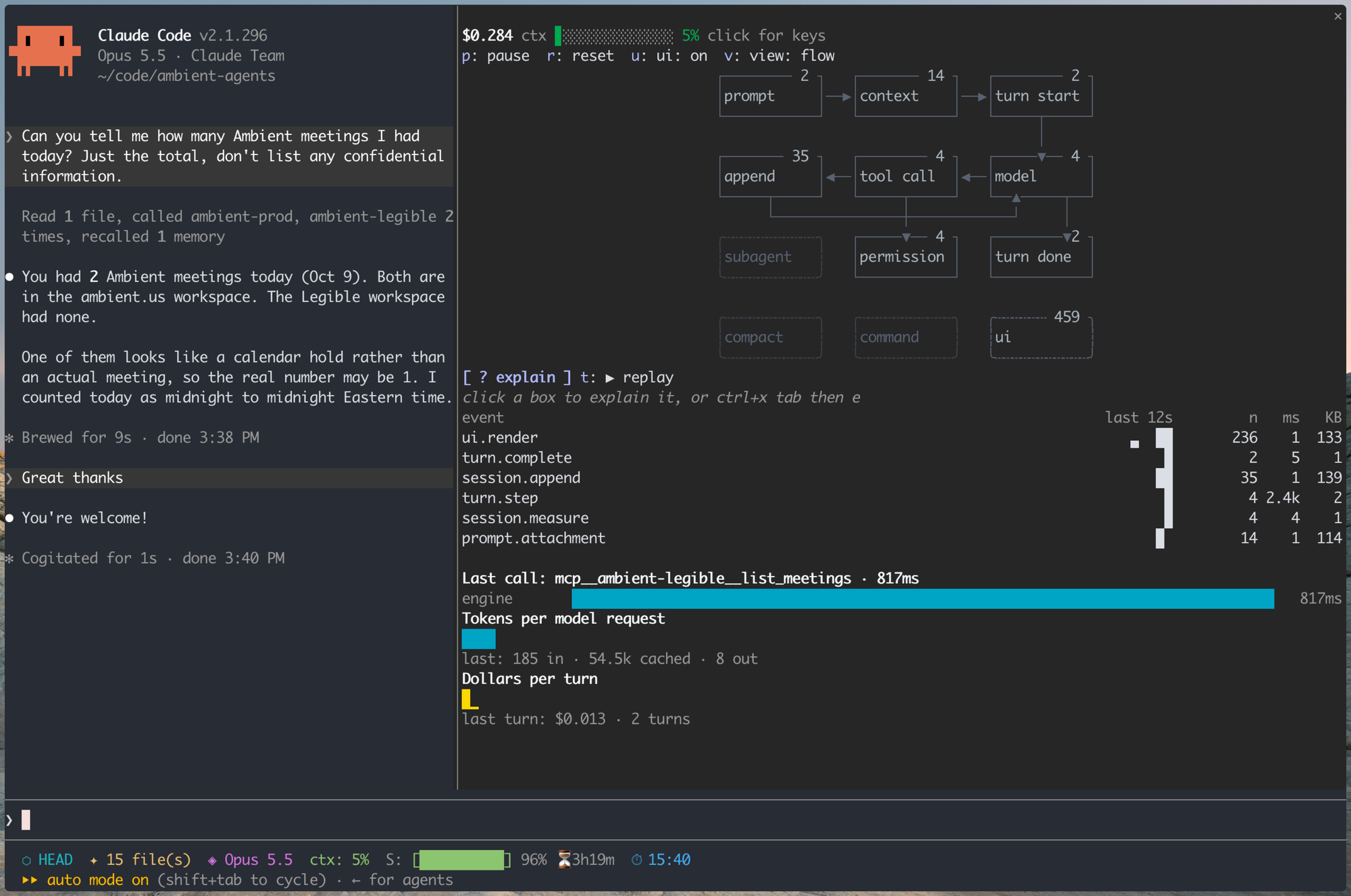1351x896 pixels.
Task: Select the 'context' flow box
Action: [x=906, y=96]
